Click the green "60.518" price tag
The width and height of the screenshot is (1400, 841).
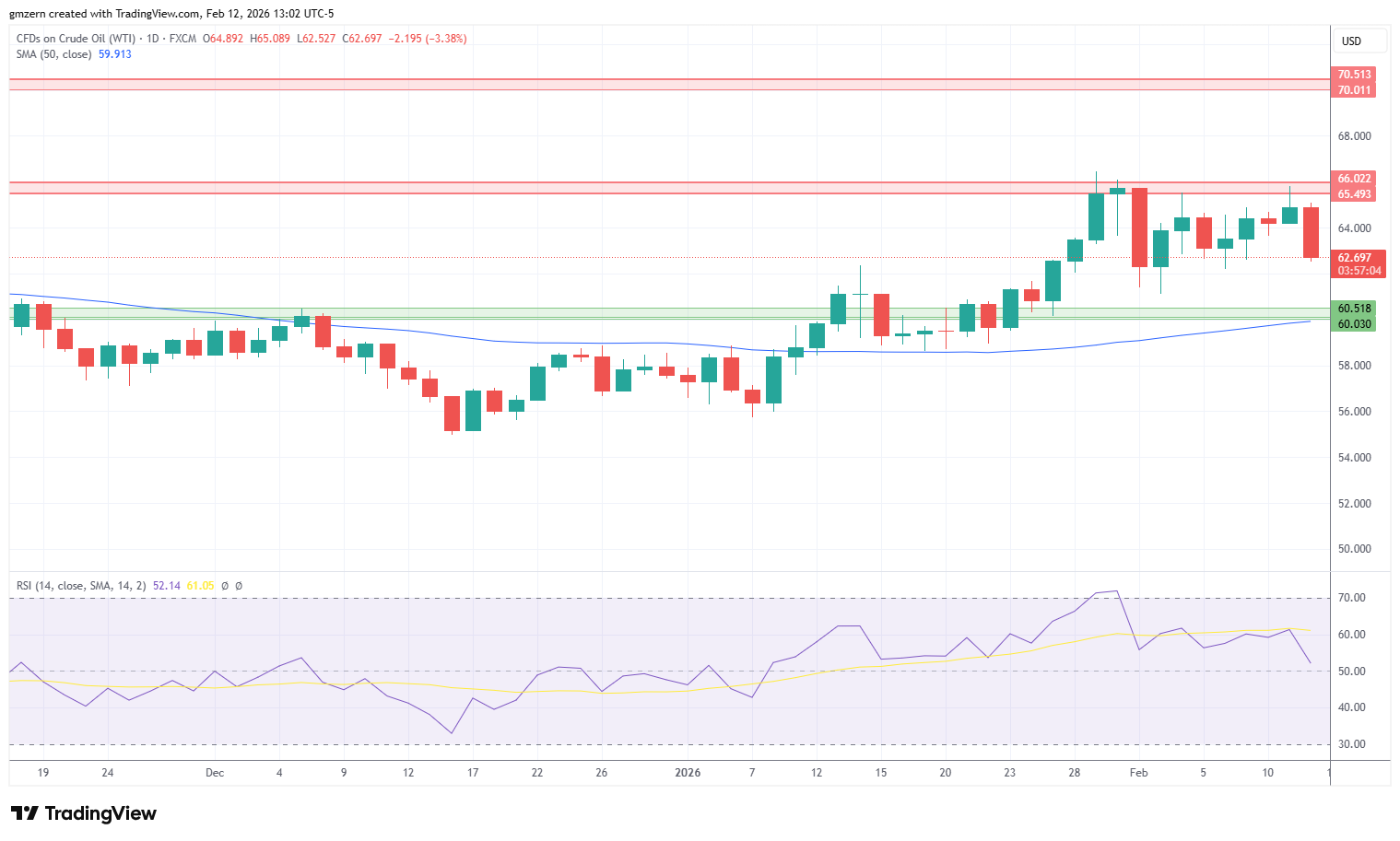tap(1354, 309)
